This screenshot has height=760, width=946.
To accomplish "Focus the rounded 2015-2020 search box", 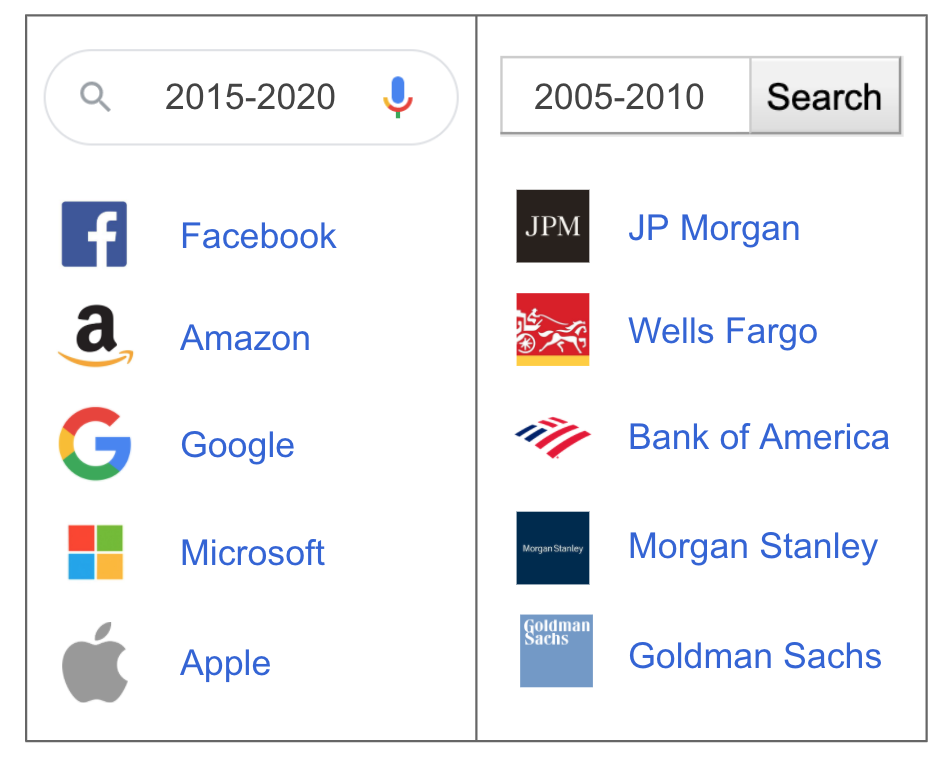I will 251,97.
